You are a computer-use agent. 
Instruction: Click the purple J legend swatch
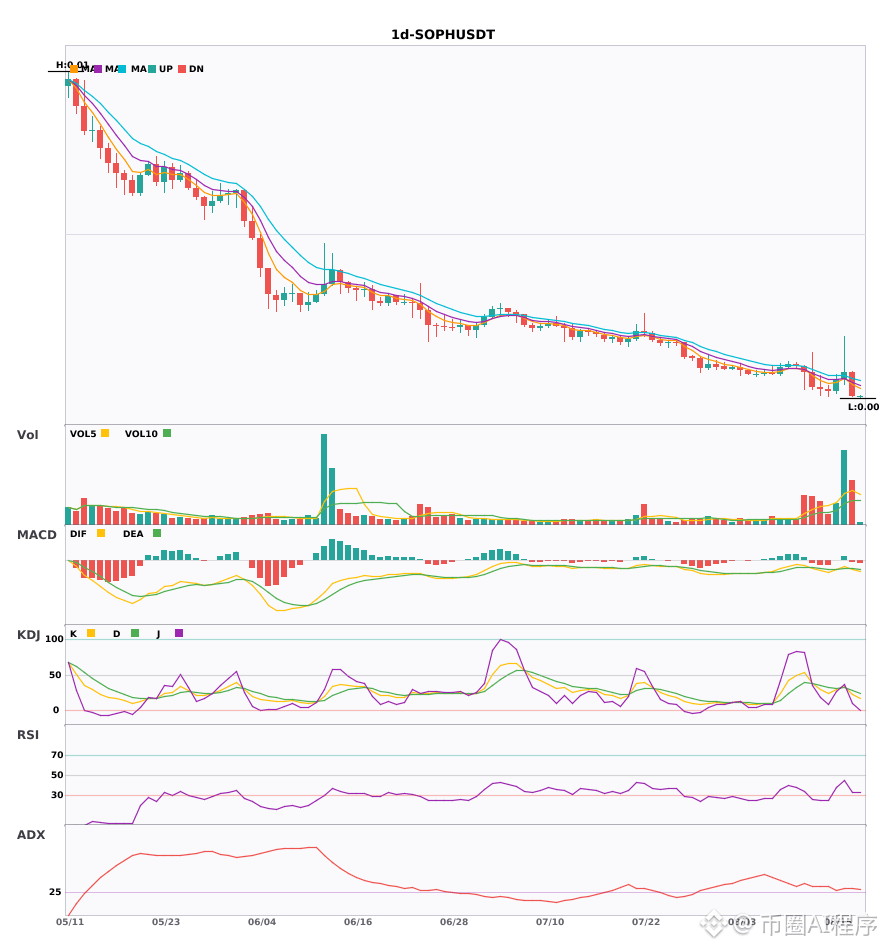(x=179, y=633)
